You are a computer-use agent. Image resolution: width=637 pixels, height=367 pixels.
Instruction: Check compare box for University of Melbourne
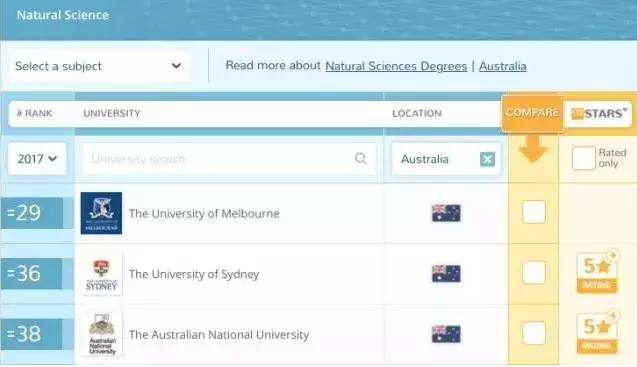(x=533, y=212)
